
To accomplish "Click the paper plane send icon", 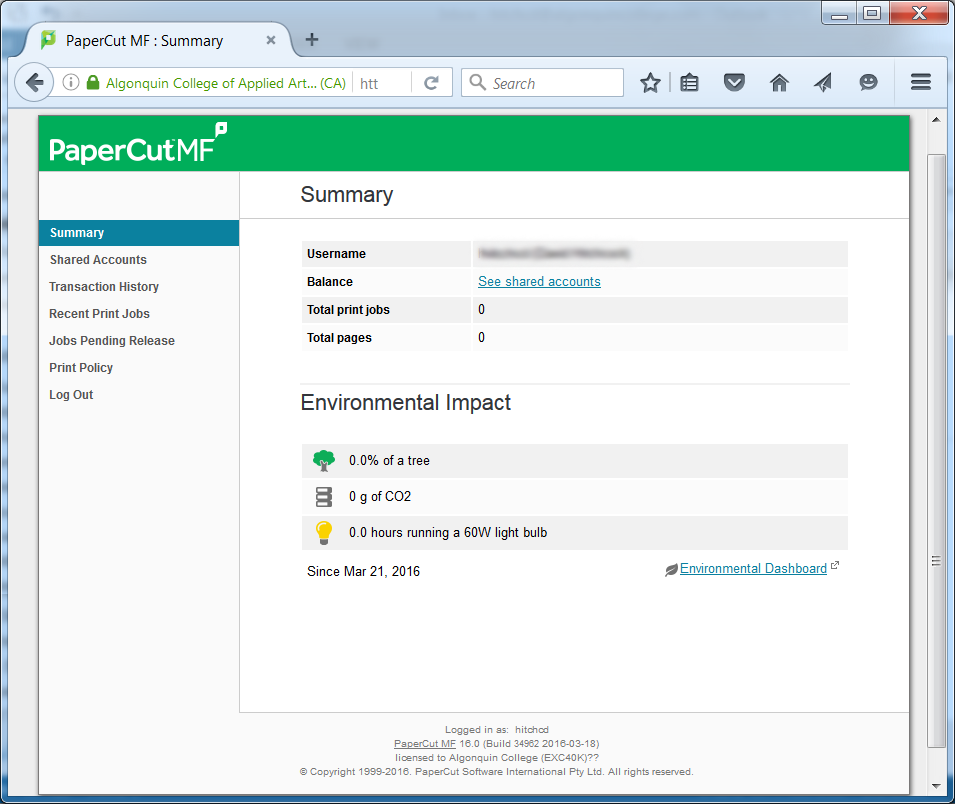I will pos(823,83).
